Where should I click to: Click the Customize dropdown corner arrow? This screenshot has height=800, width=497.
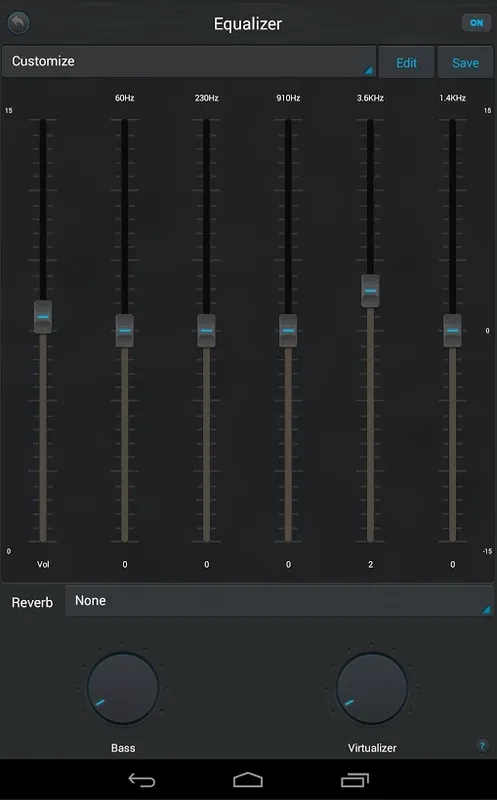[x=368, y=70]
